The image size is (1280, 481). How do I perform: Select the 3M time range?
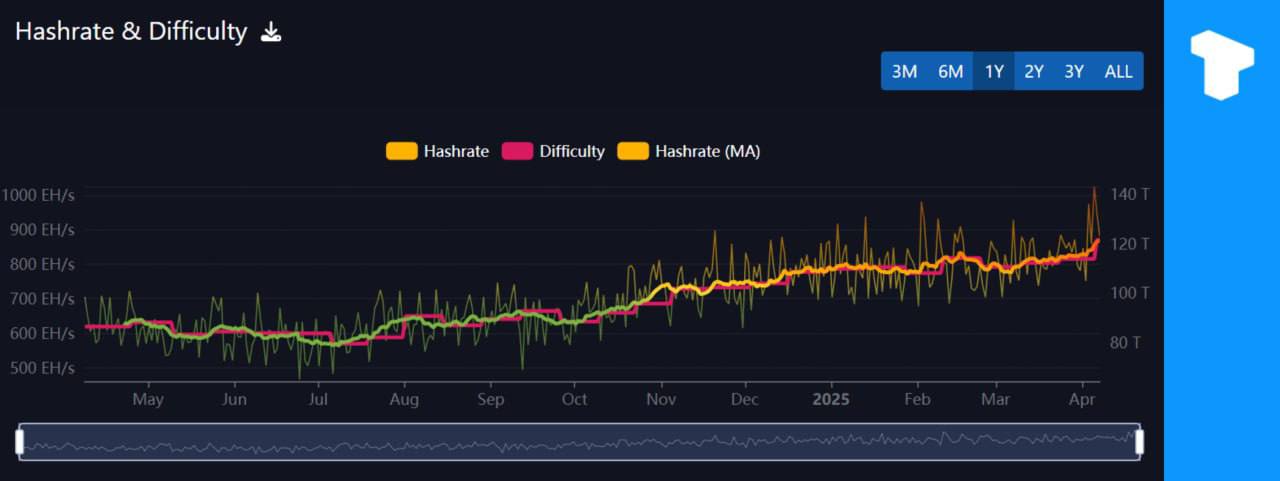point(904,71)
